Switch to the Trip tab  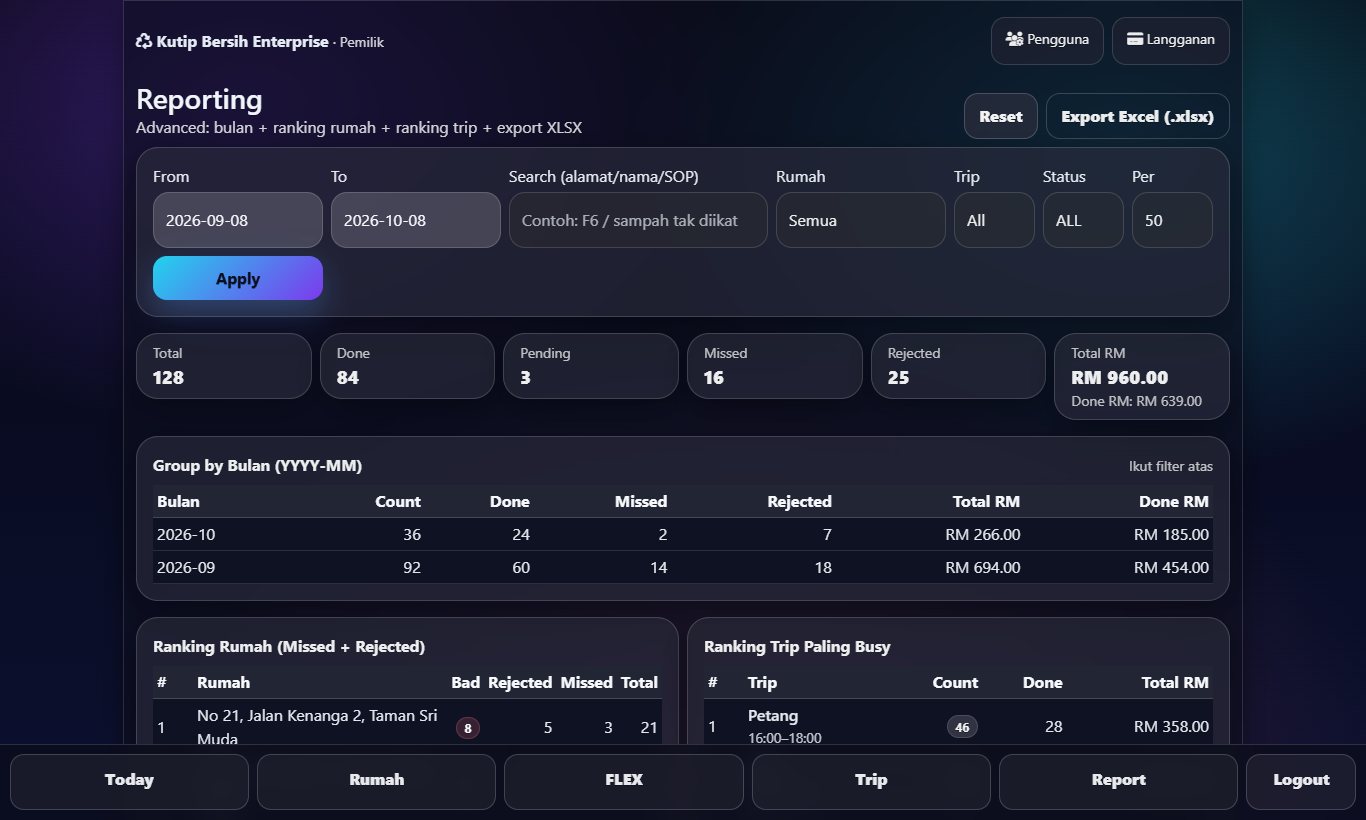click(x=871, y=781)
